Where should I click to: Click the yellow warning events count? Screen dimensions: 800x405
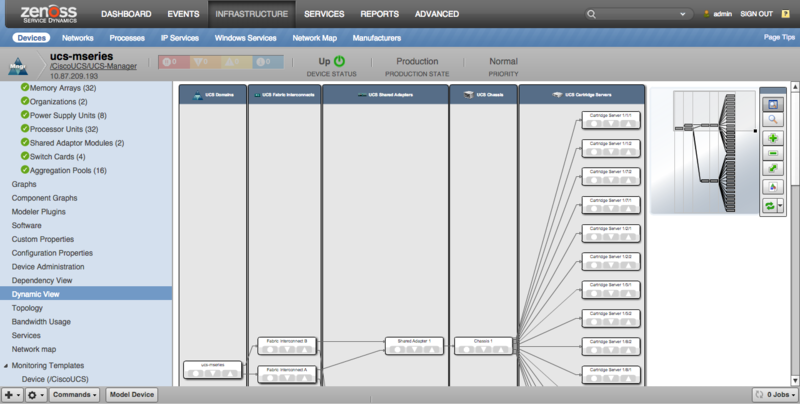pos(236,62)
